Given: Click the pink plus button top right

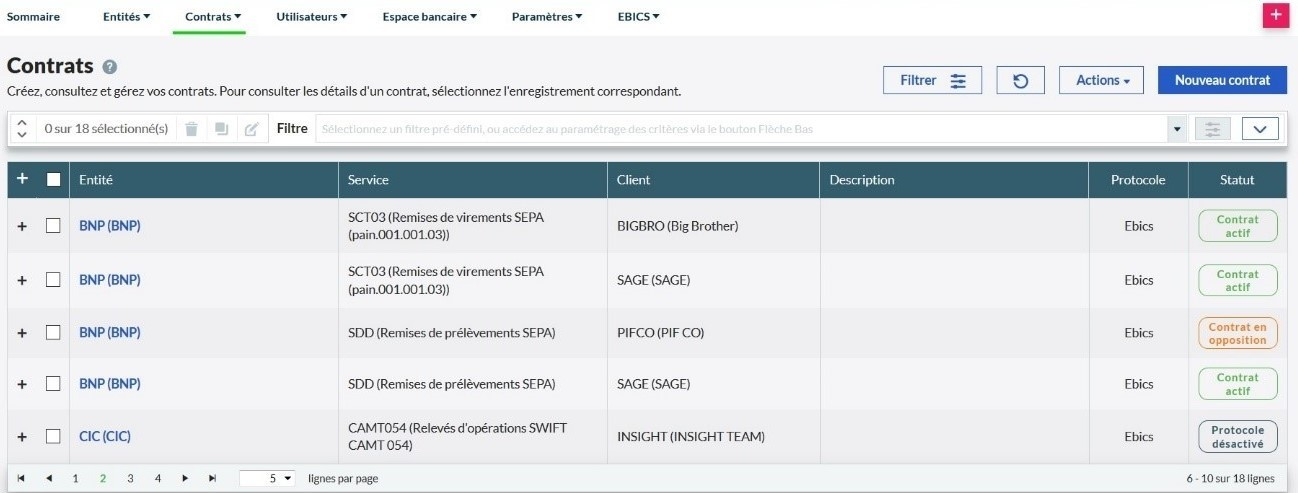Looking at the screenshot, I should (x=1275, y=16).
